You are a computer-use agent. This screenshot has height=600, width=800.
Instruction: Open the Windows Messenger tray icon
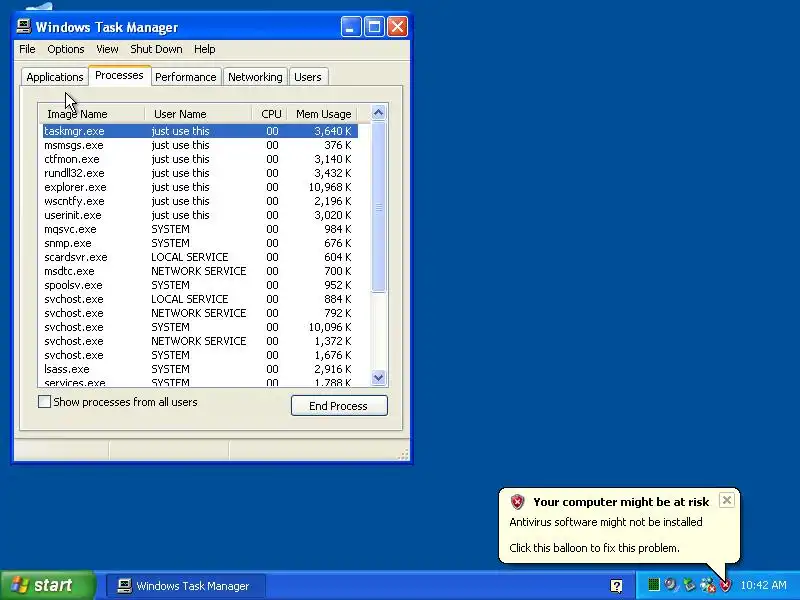707,585
